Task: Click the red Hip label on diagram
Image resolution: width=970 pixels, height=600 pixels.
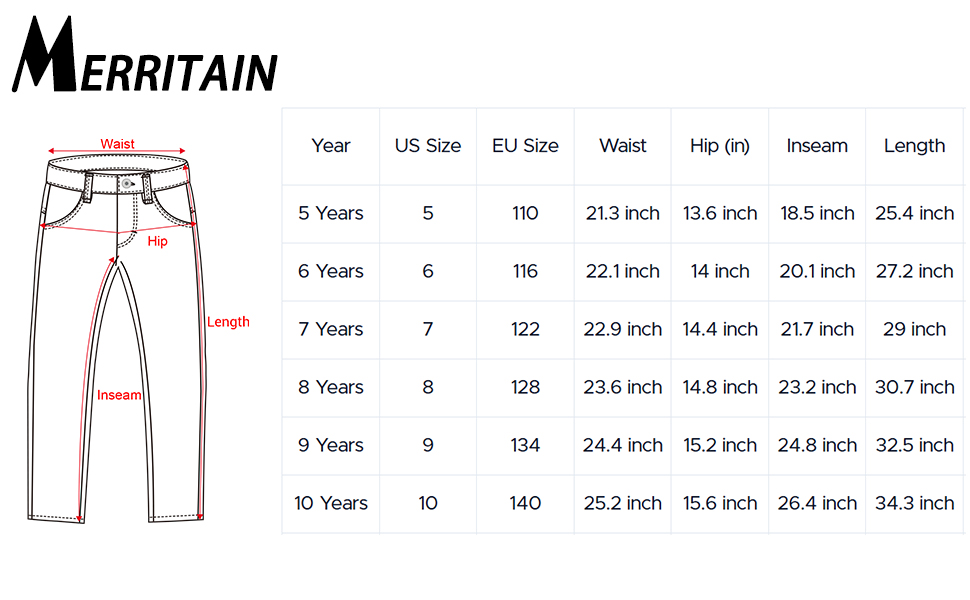Action: (157, 241)
